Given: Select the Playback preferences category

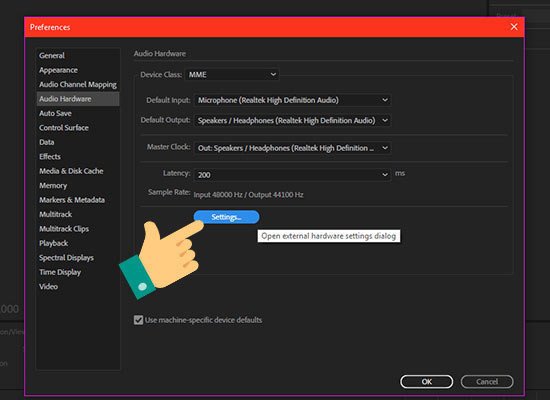Looking at the screenshot, I should (x=53, y=243).
